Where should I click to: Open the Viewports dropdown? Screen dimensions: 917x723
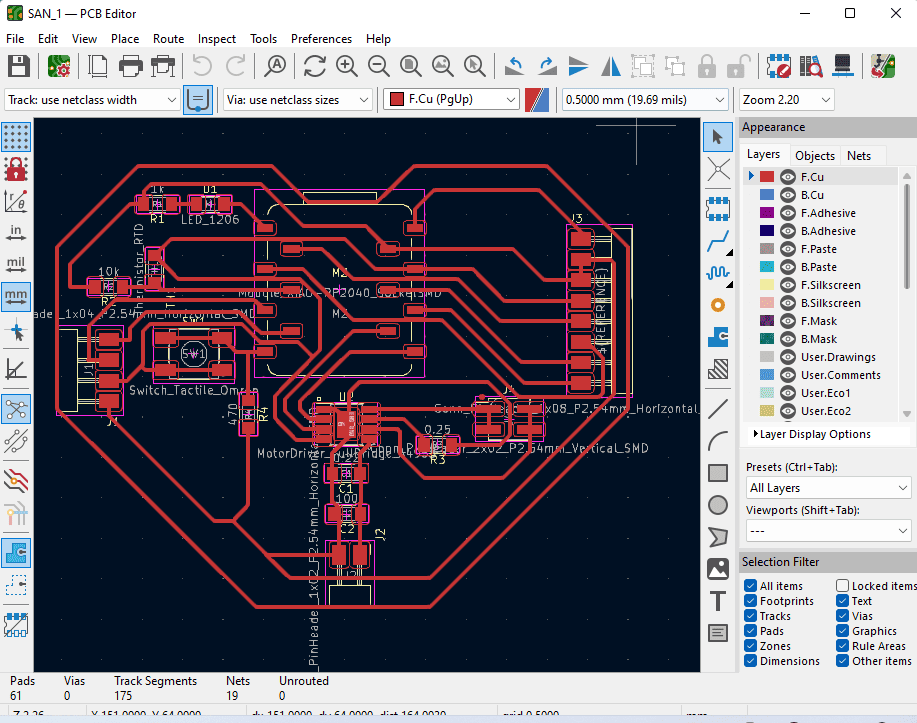pyautogui.click(x=828, y=531)
